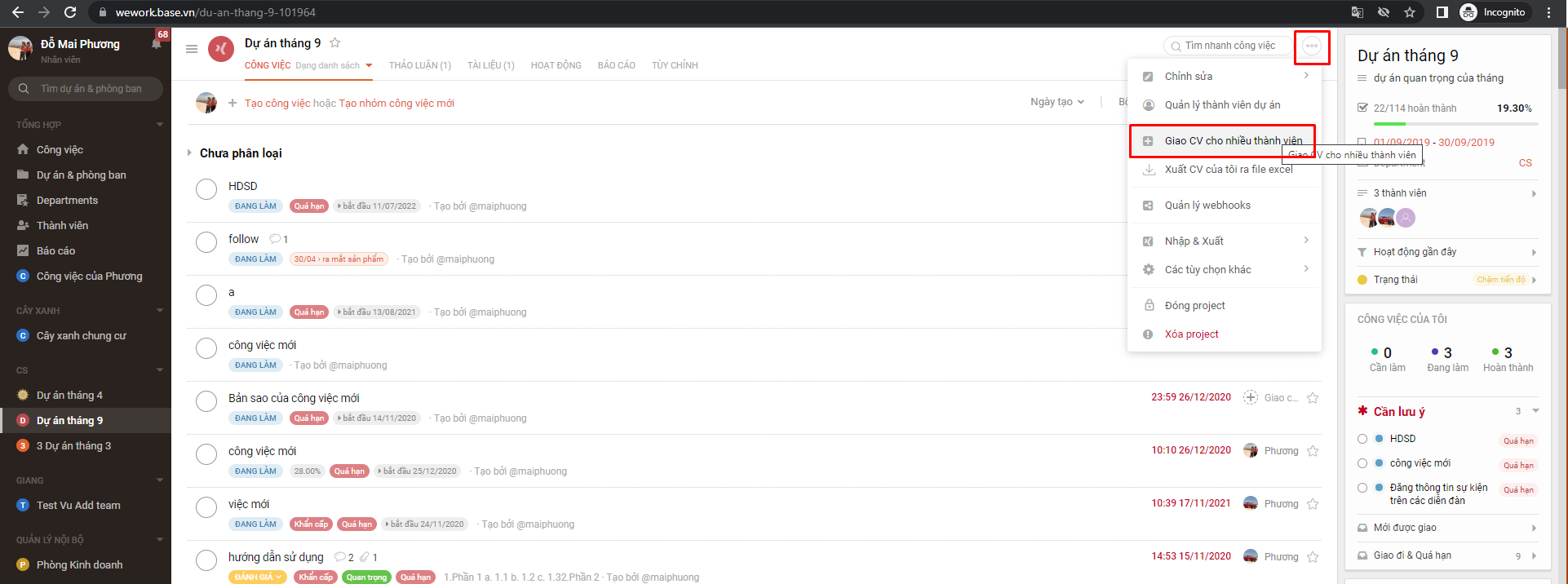Check off HDSD in Cần lưu ý list
1568x584 pixels.
point(1362,439)
